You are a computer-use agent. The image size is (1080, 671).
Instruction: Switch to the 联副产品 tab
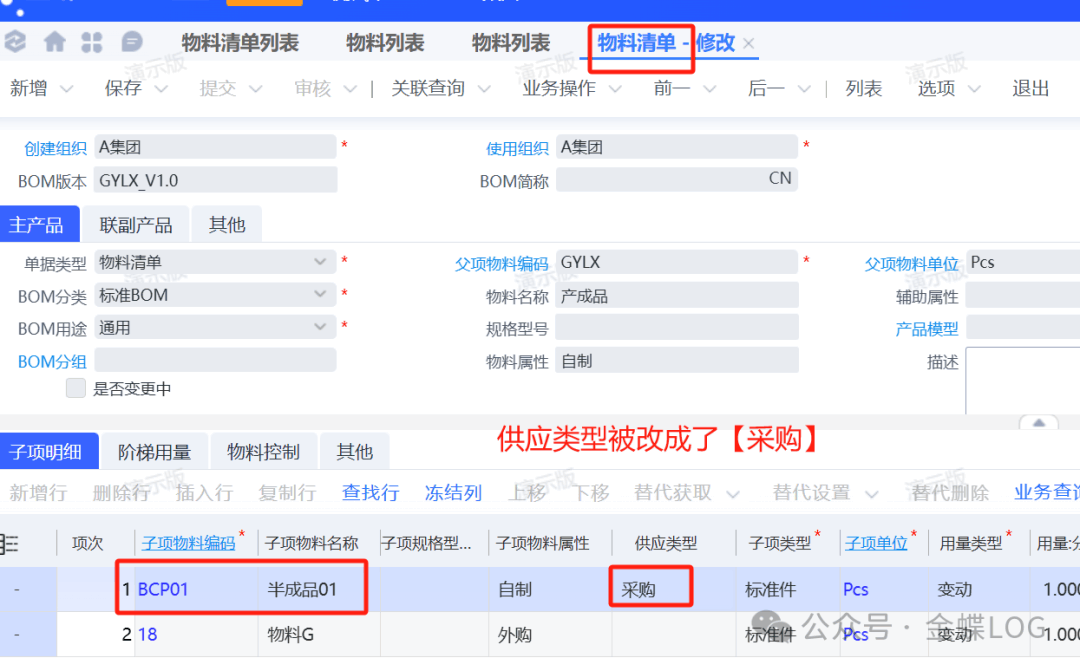[x=136, y=225]
